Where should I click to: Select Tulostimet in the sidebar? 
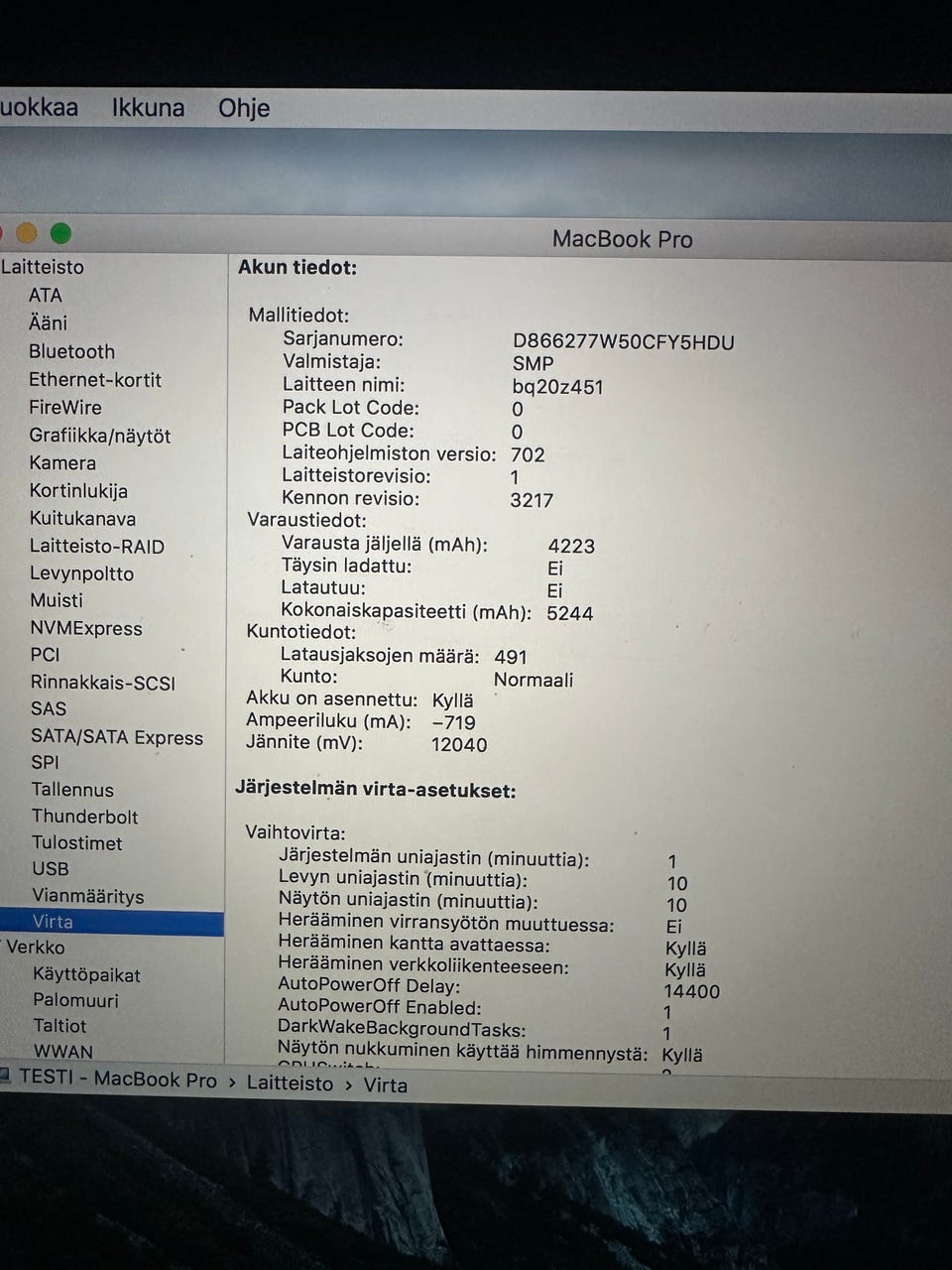[76, 842]
